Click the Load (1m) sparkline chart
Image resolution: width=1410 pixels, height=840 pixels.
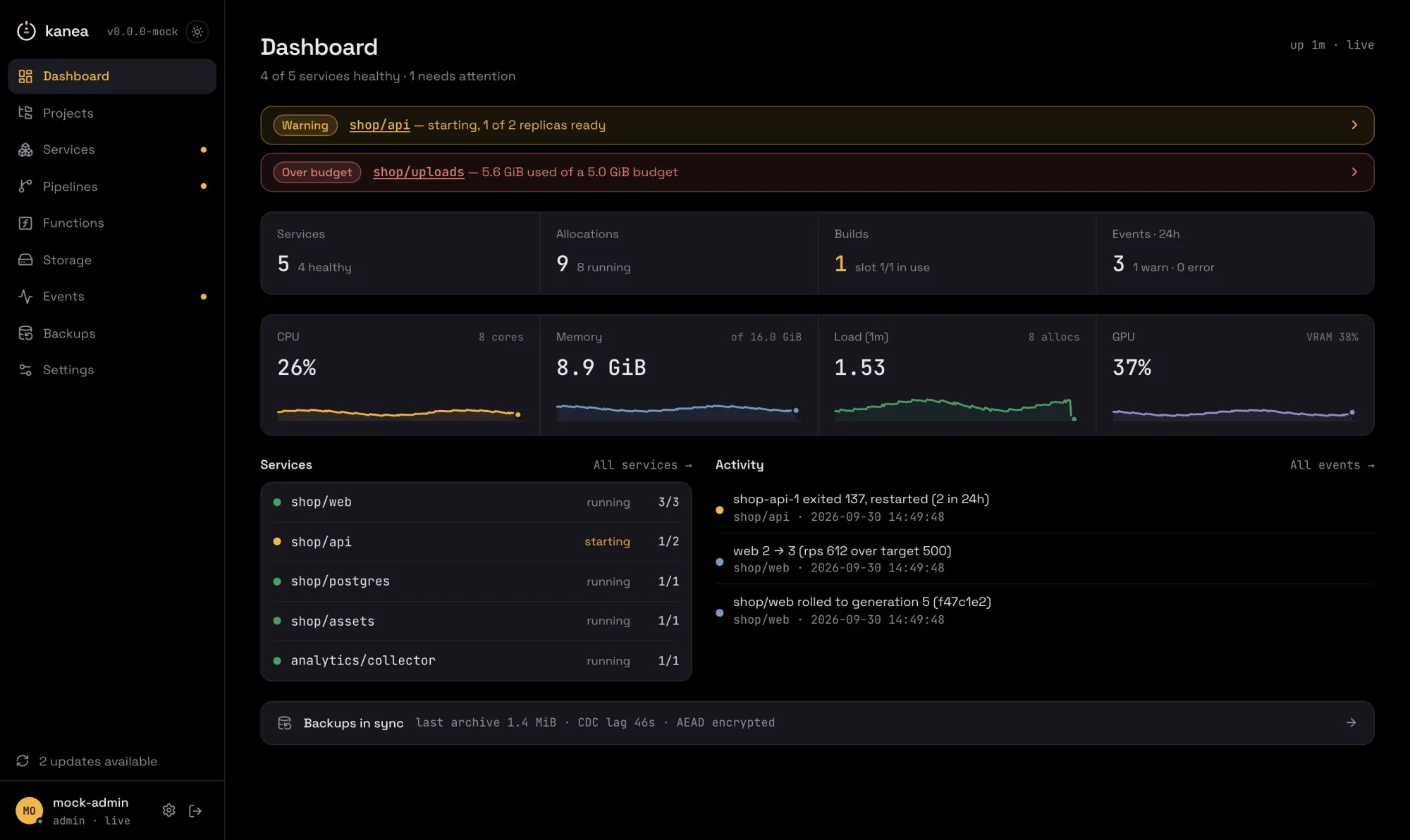(955, 409)
